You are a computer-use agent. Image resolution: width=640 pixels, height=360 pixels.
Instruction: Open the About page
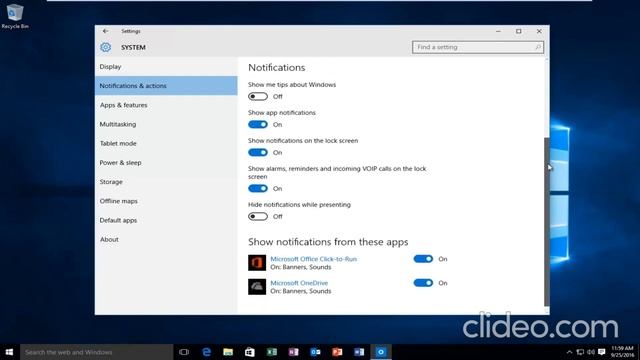[166, 239]
